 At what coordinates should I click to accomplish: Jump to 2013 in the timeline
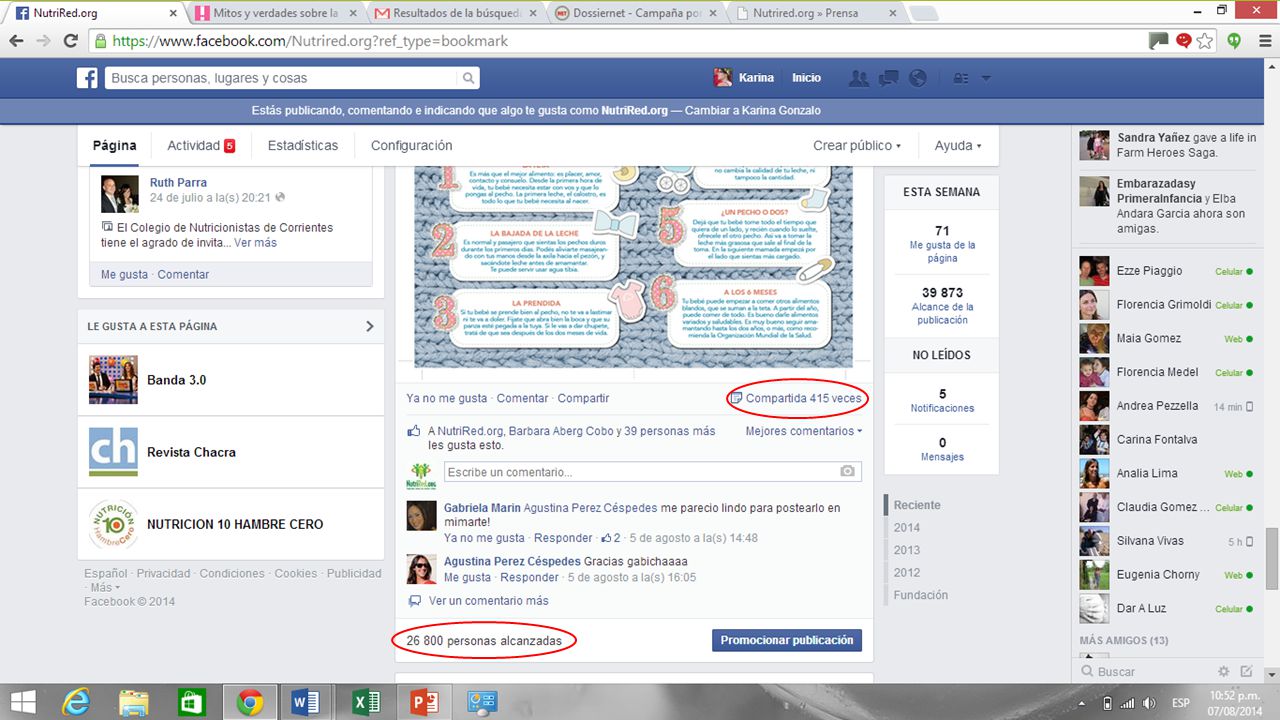click(907, 550)
